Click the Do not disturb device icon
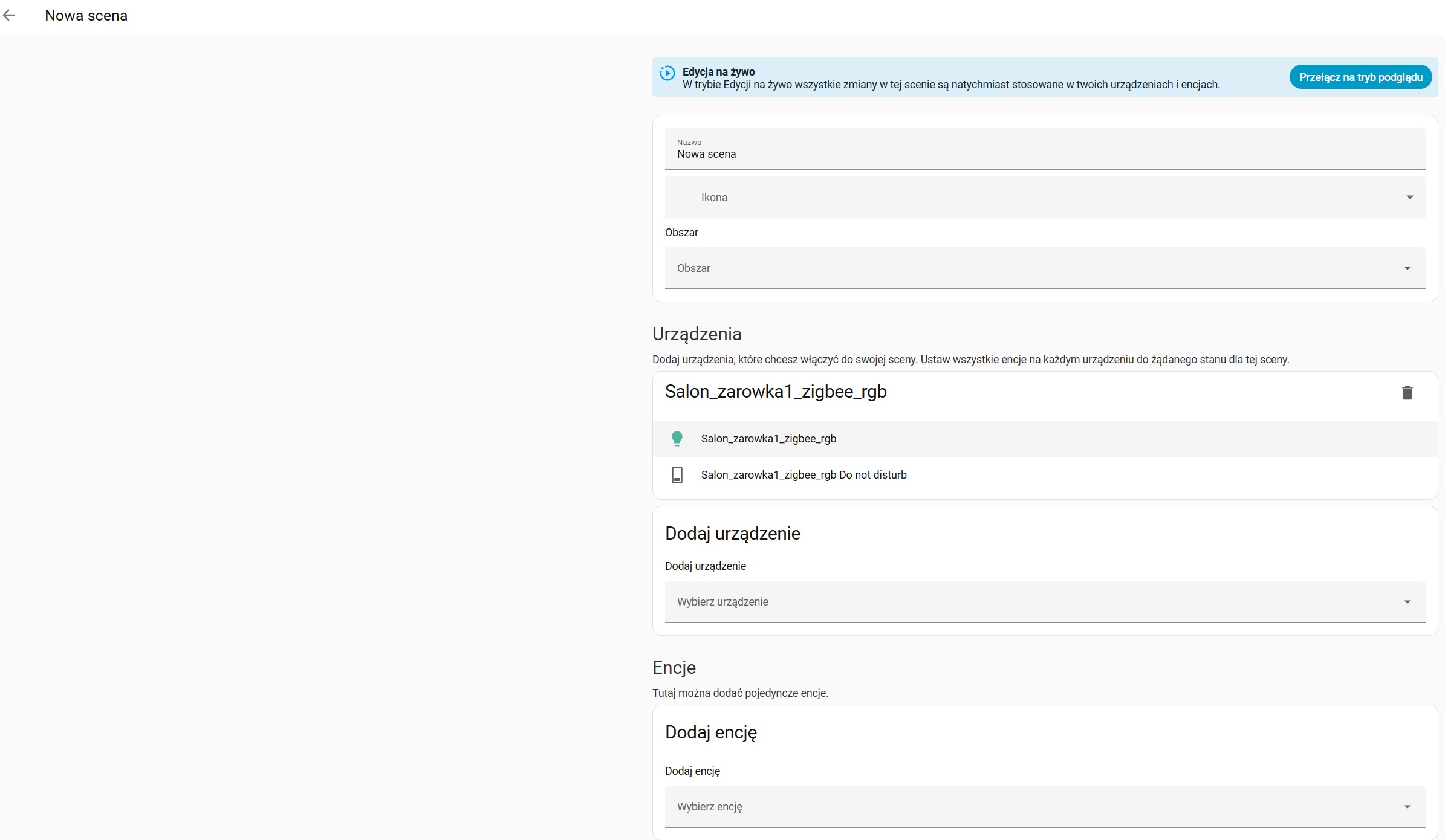This screenshot has width=1445, height=840. (x=677, y=475)
